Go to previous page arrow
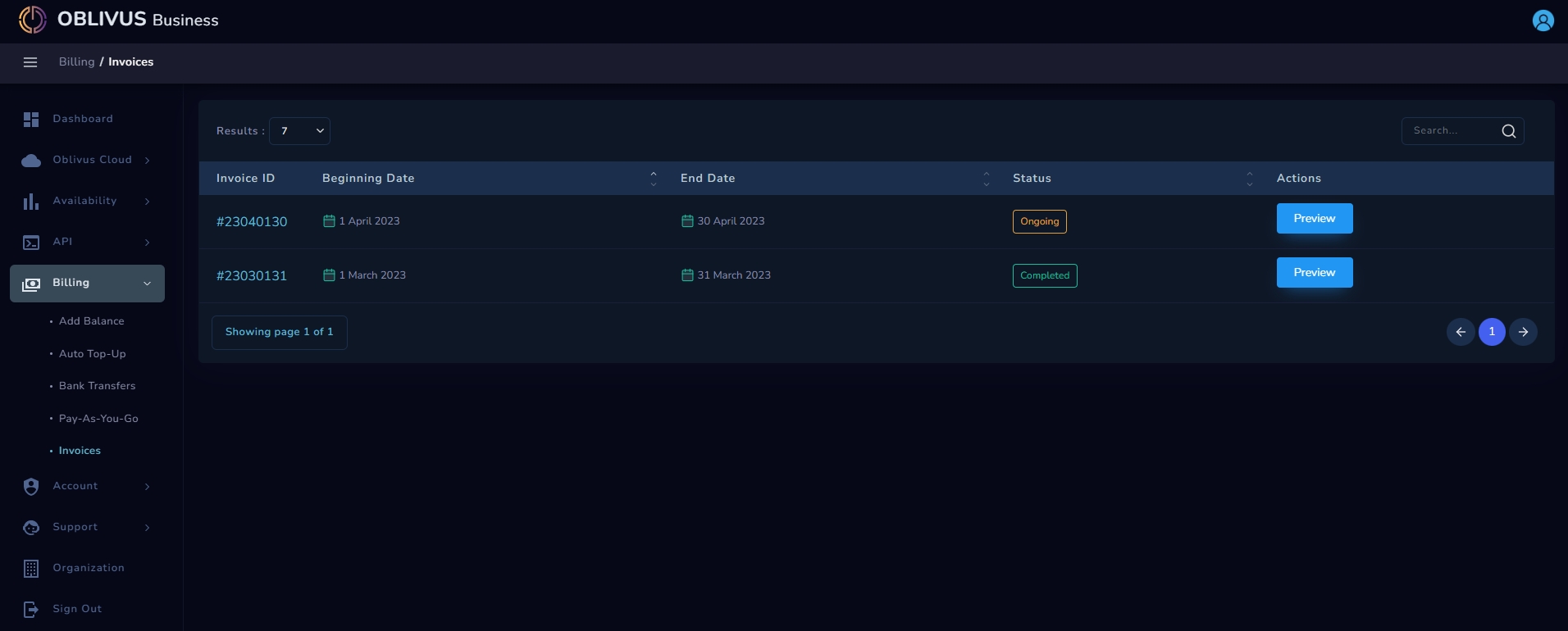1568x631 pixels. [x=1461, y=332]
